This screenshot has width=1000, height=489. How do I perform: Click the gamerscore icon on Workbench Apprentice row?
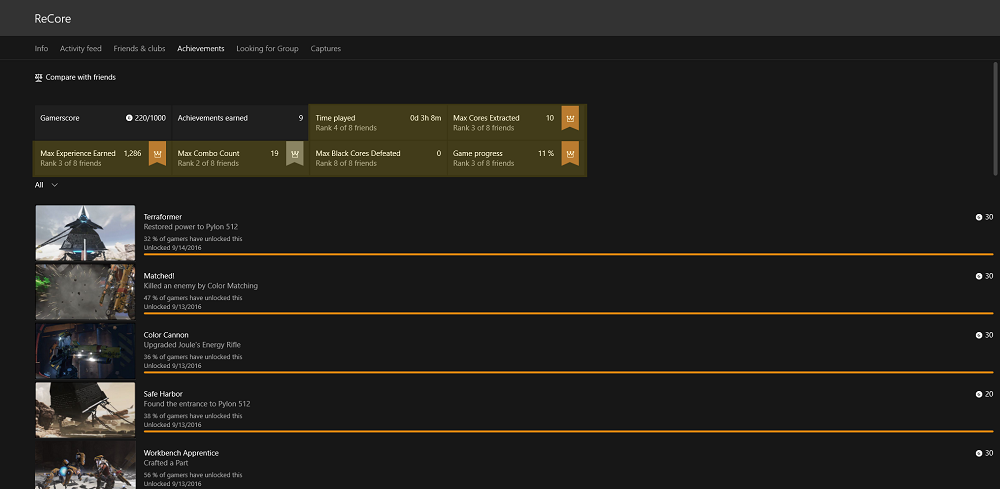979,453
